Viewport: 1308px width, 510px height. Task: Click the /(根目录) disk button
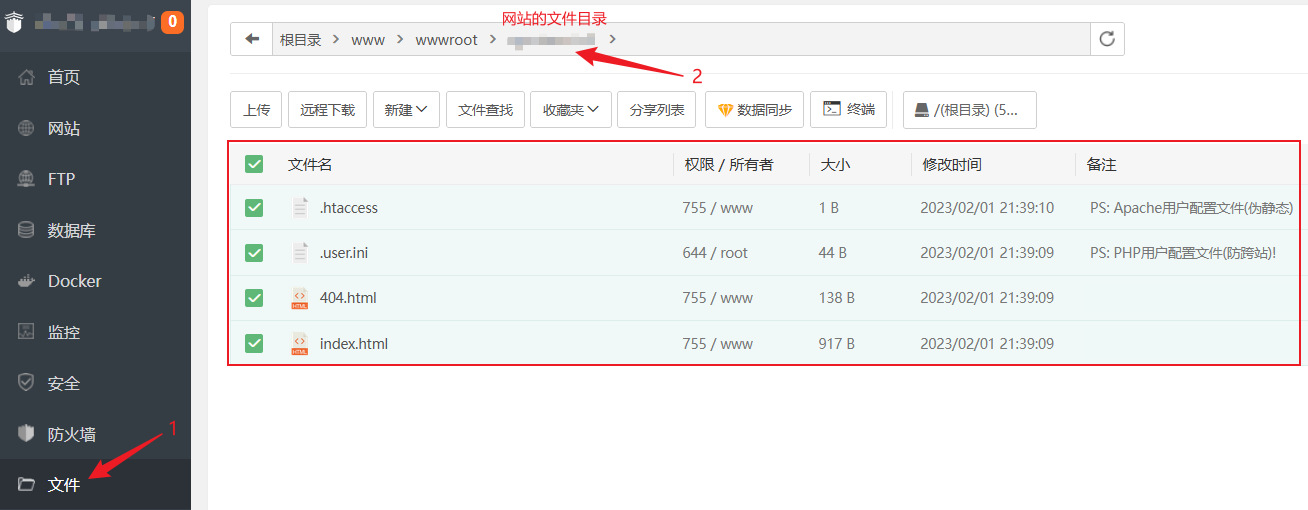[x=970, y=110]
